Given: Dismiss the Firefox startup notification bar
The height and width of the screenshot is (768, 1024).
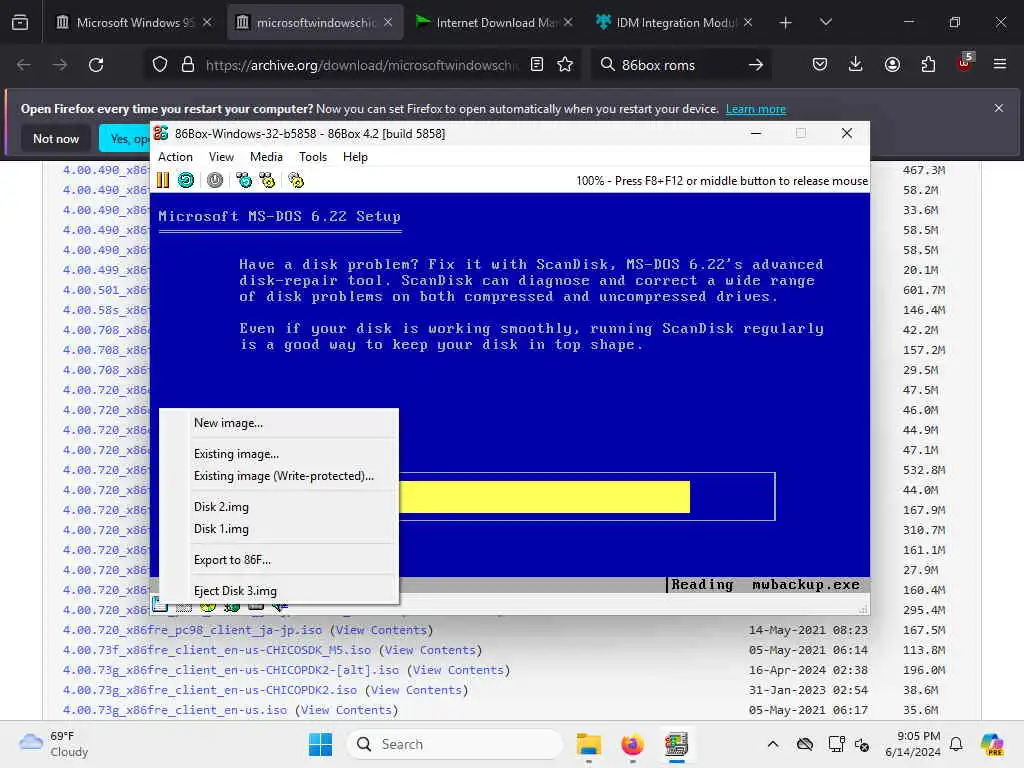Looking at the screenshot, I should [x=999, y=108].
